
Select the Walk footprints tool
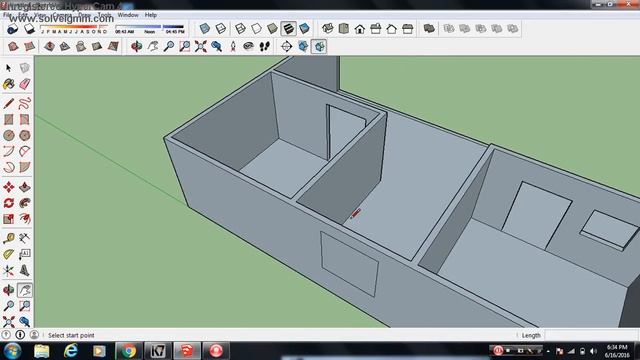[x=264, y=47]
